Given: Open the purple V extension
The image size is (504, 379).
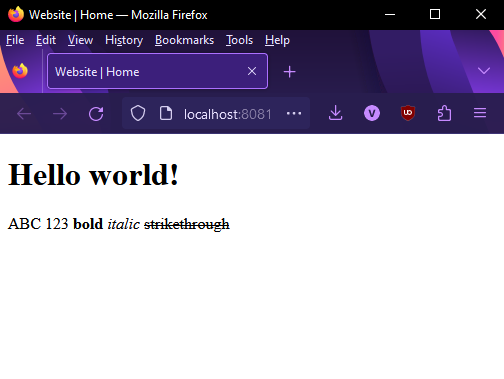Looking at the screenshot, I should (372, 113).
